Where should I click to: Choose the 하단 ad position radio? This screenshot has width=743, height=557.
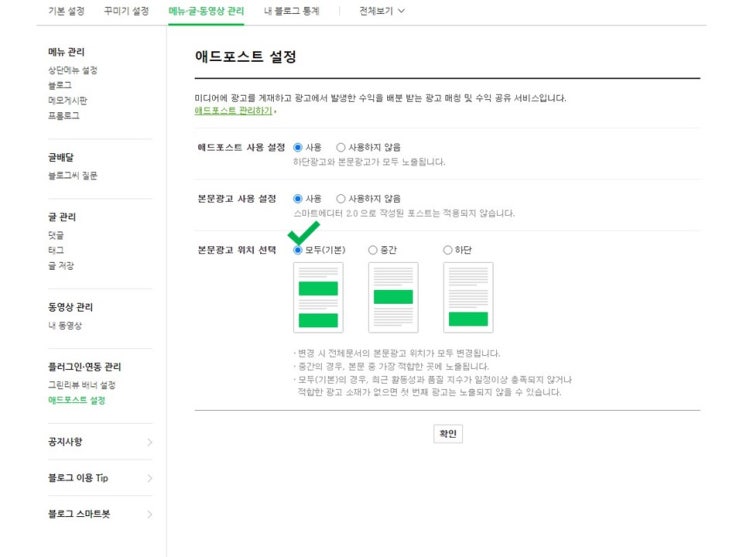pos(448,250)
